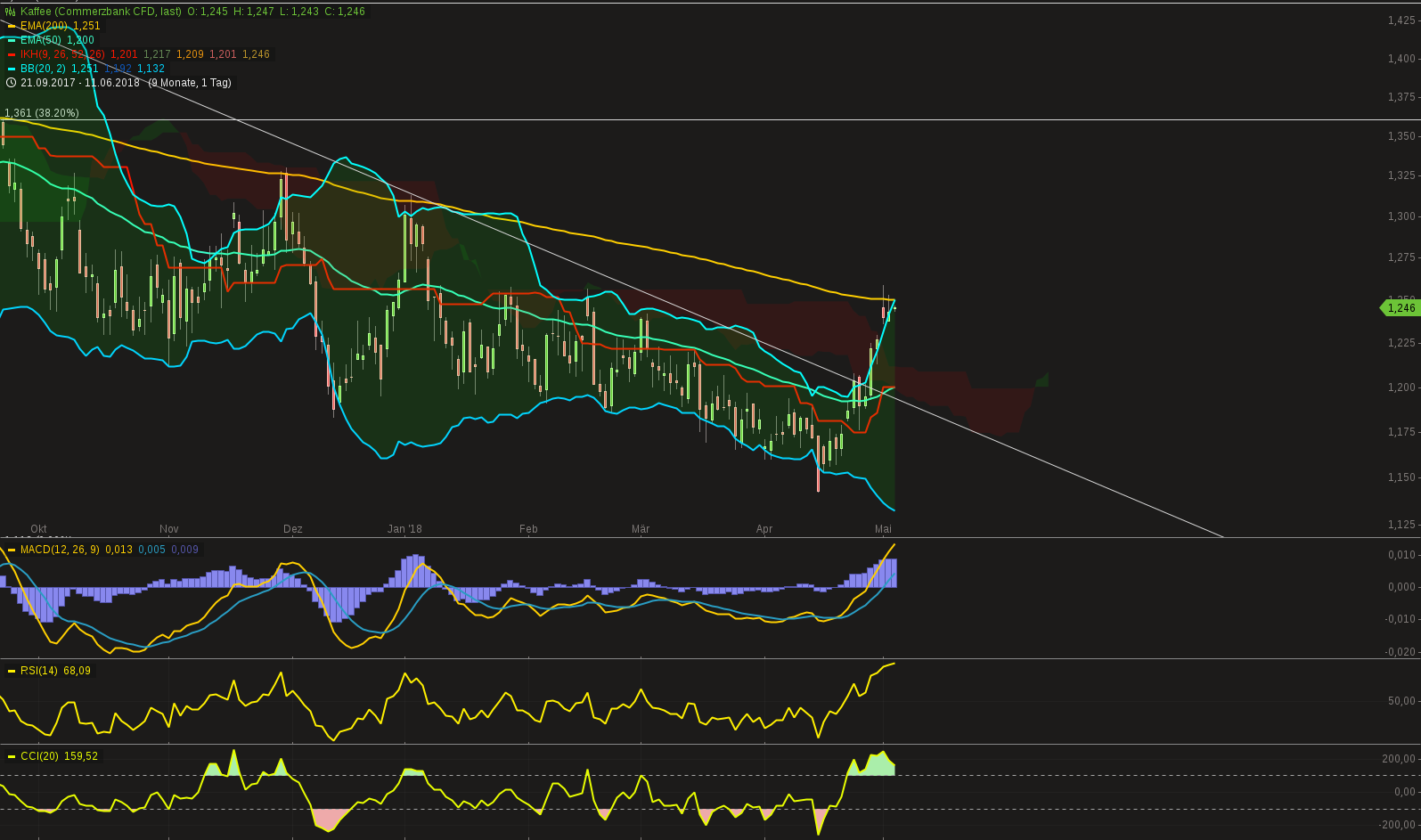
Task: Click the 1,350 price axis label
Action: [1401, 136]
